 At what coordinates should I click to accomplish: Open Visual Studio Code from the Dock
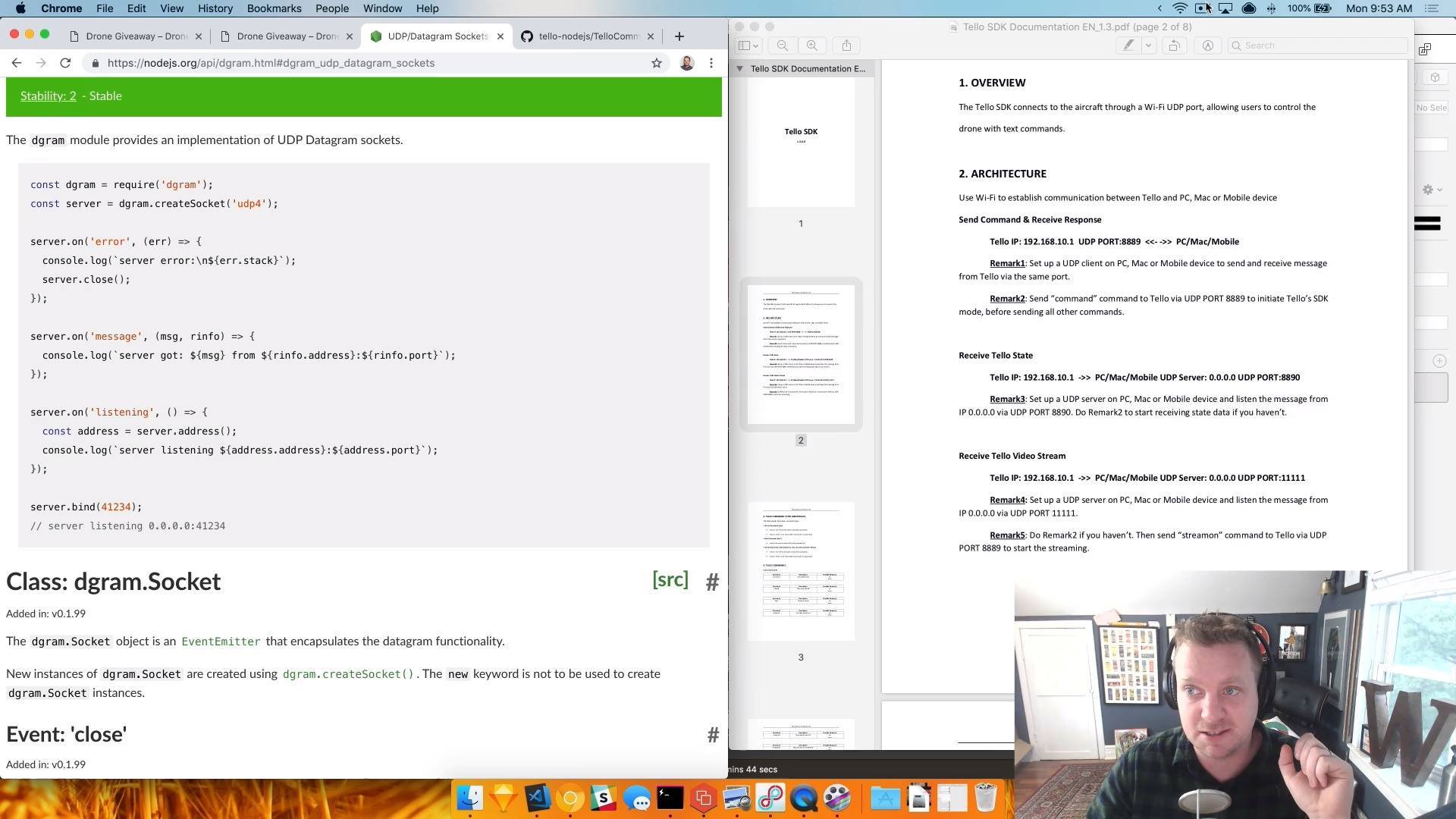[x=537, y=798]
